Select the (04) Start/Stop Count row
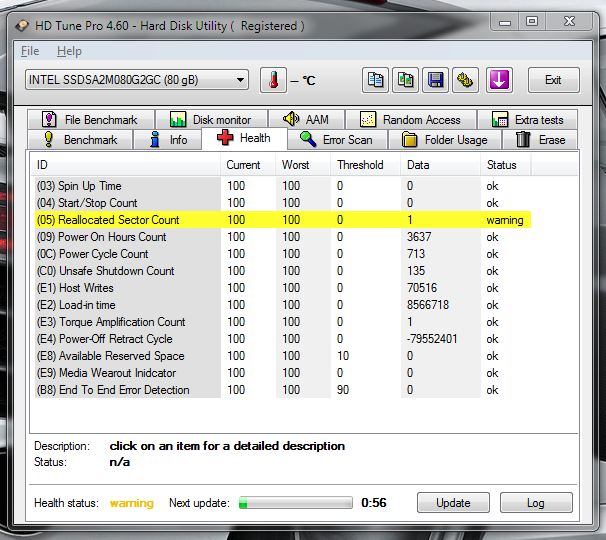 (283, 203)
